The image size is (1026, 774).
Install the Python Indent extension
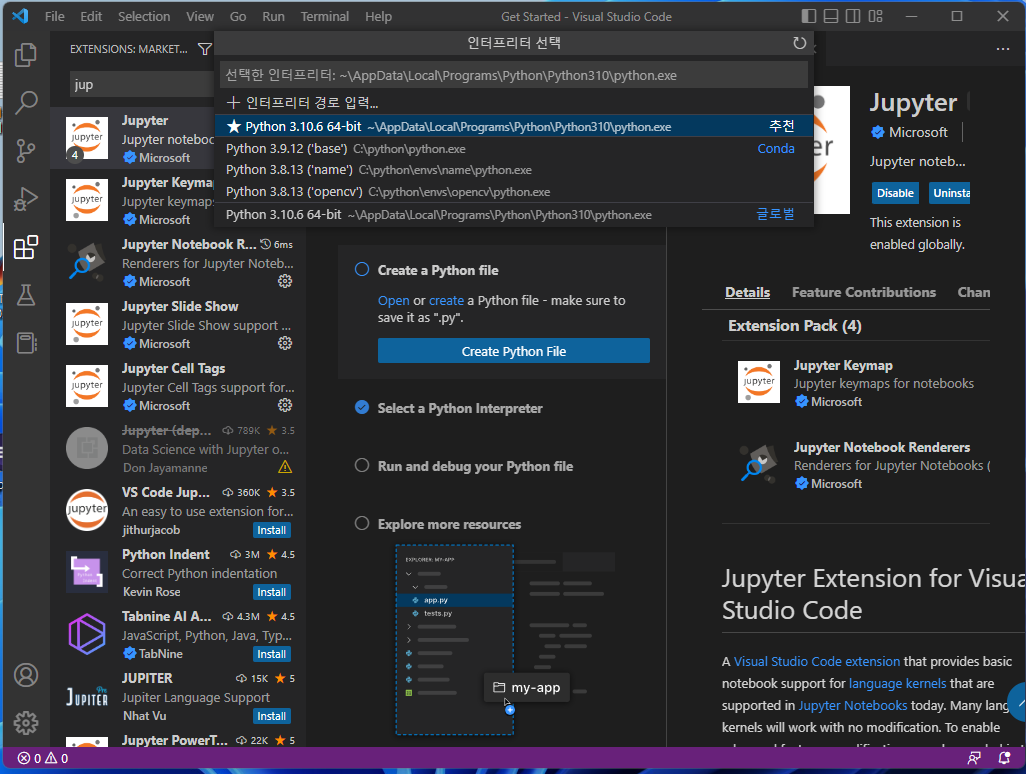pyautogui.click(x=272, y=592)
